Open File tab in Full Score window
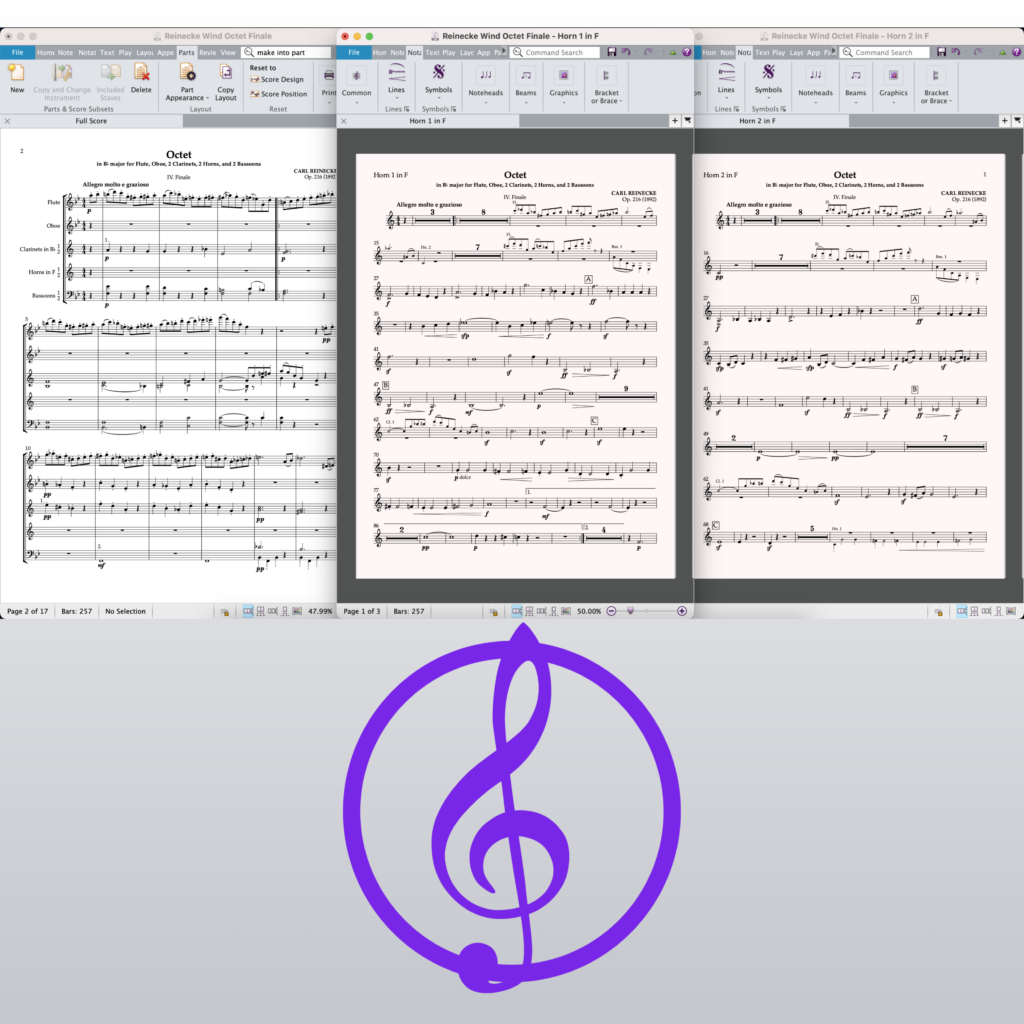 point(18,52)
